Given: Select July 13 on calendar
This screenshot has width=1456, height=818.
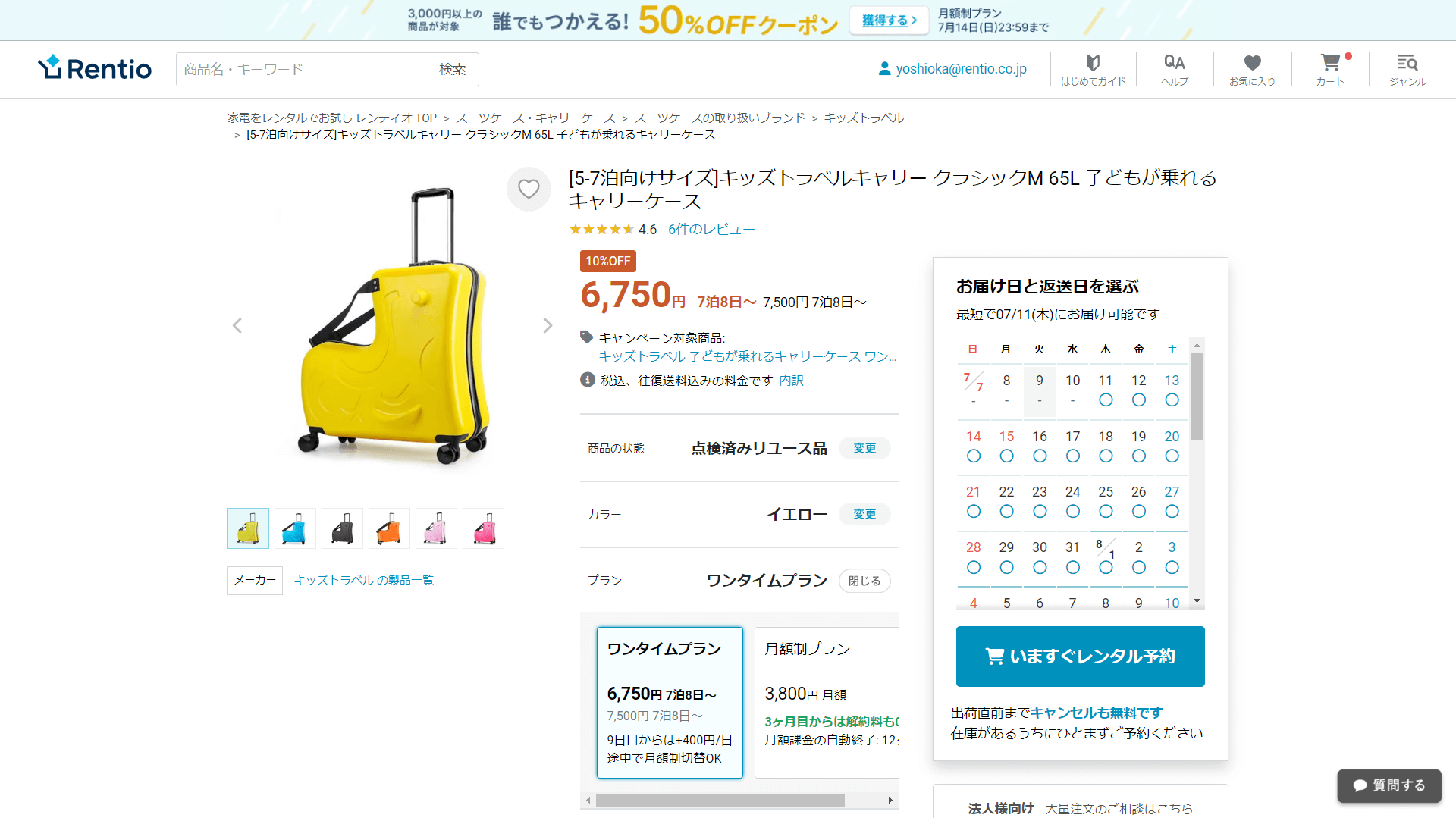Looking at the screenshot, I should [x=1172, y=390].
